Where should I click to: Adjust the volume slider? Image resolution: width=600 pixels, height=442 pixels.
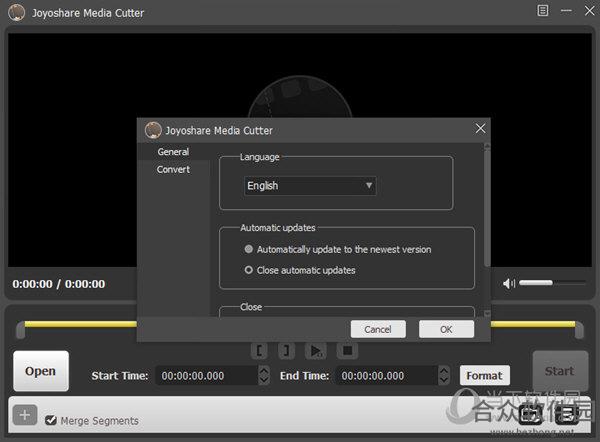(552, 283)
